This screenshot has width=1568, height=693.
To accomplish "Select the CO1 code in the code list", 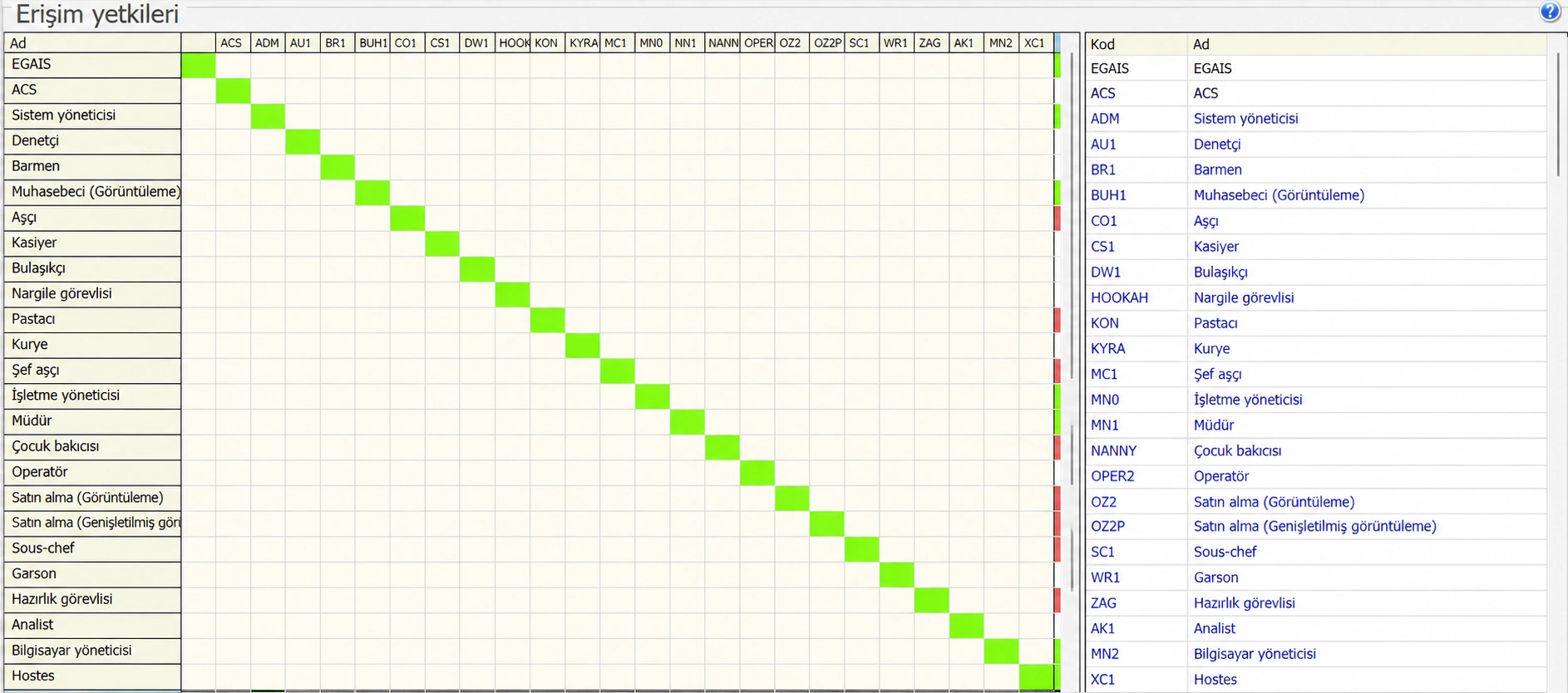I will click(1103, 221).
